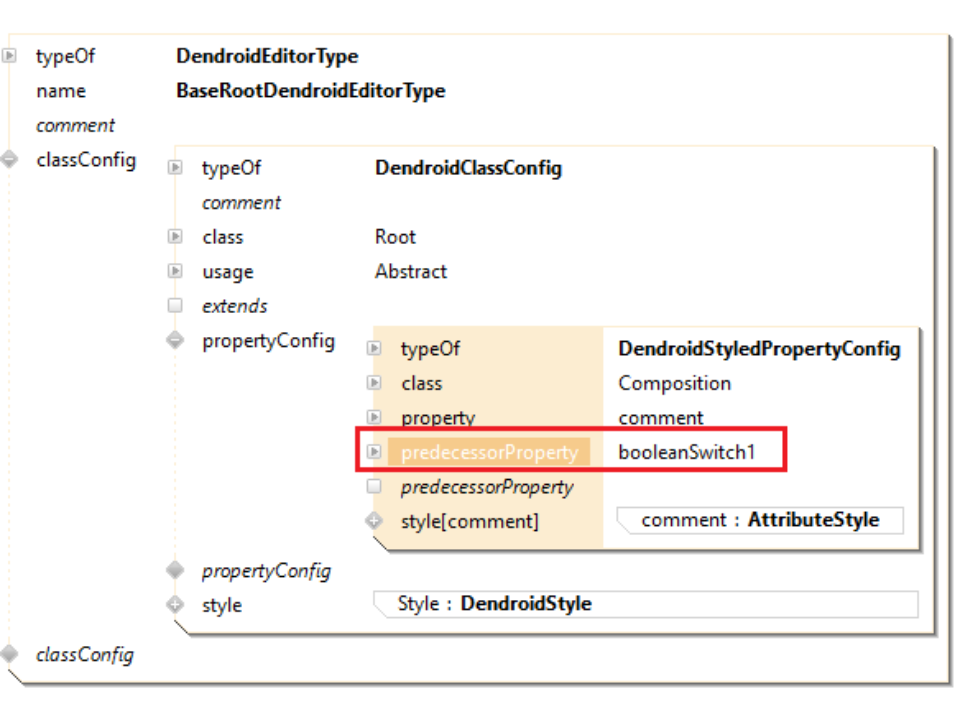
Task: Click the arrow icon beside typeOf DendroidClassConfig
Action: [x=175, y=168]
